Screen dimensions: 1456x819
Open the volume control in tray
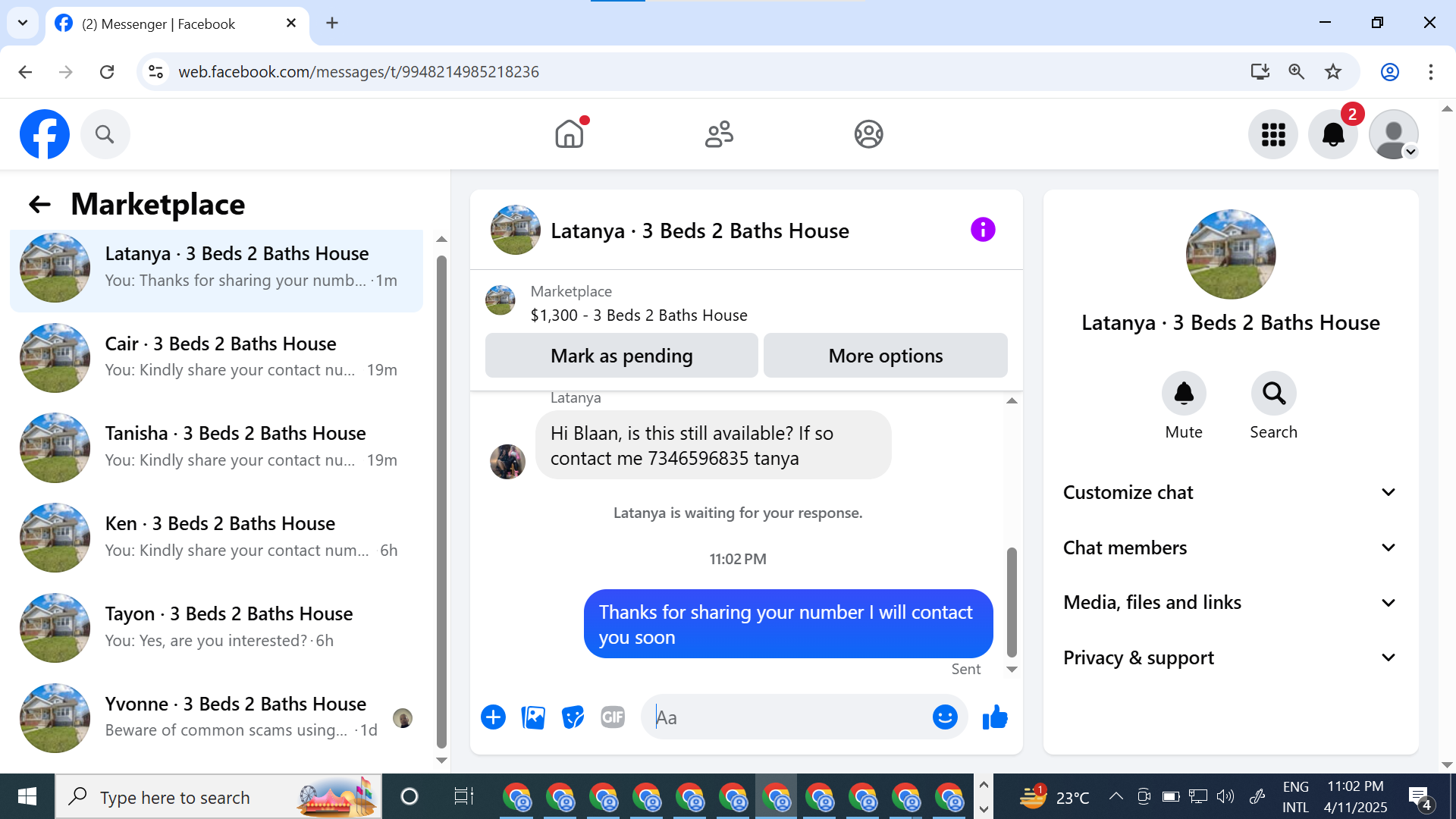(x=1225, y=796)
